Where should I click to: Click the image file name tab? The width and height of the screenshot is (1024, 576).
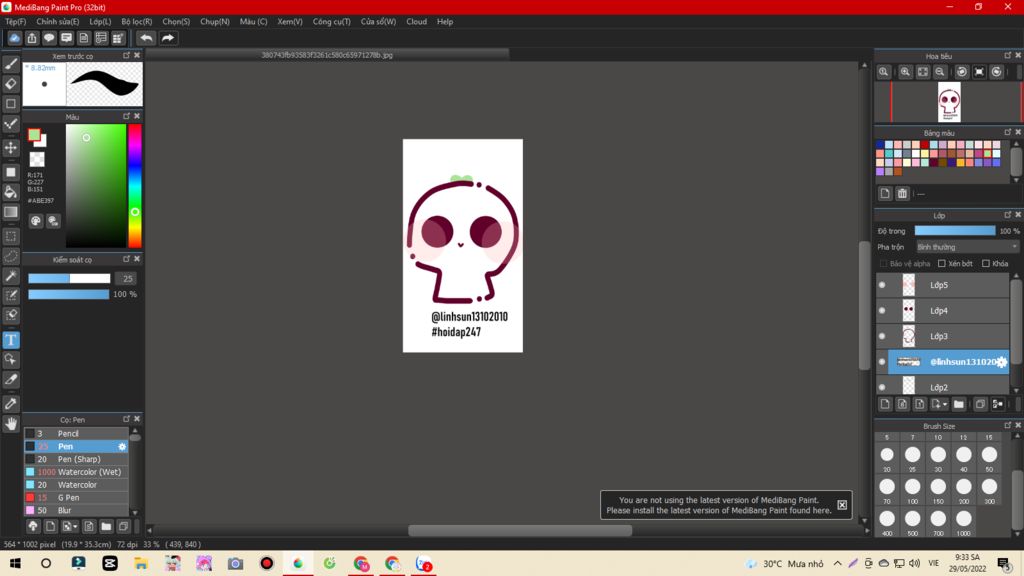327,55
